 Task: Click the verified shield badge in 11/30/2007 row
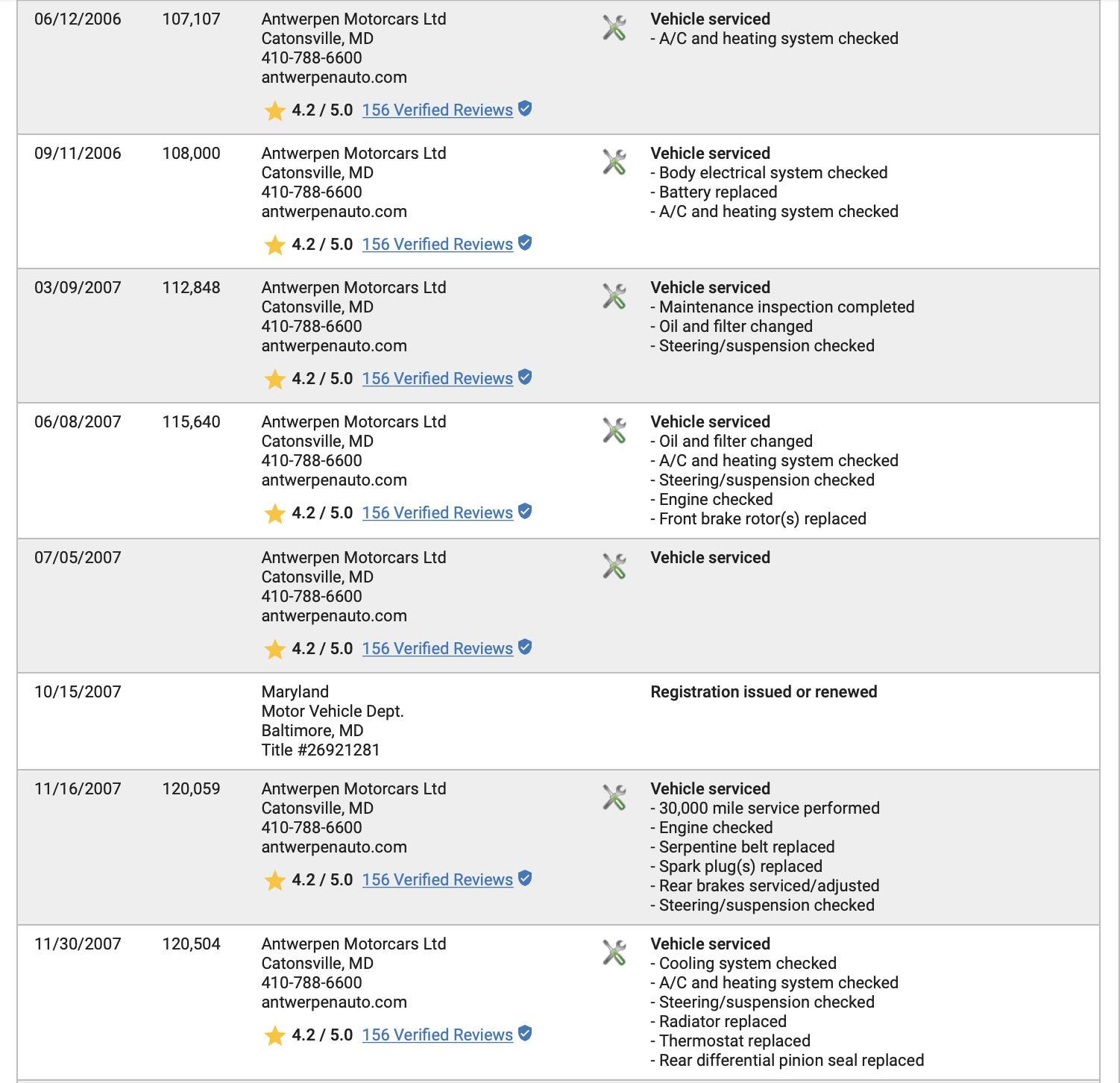coord(525,1034)
